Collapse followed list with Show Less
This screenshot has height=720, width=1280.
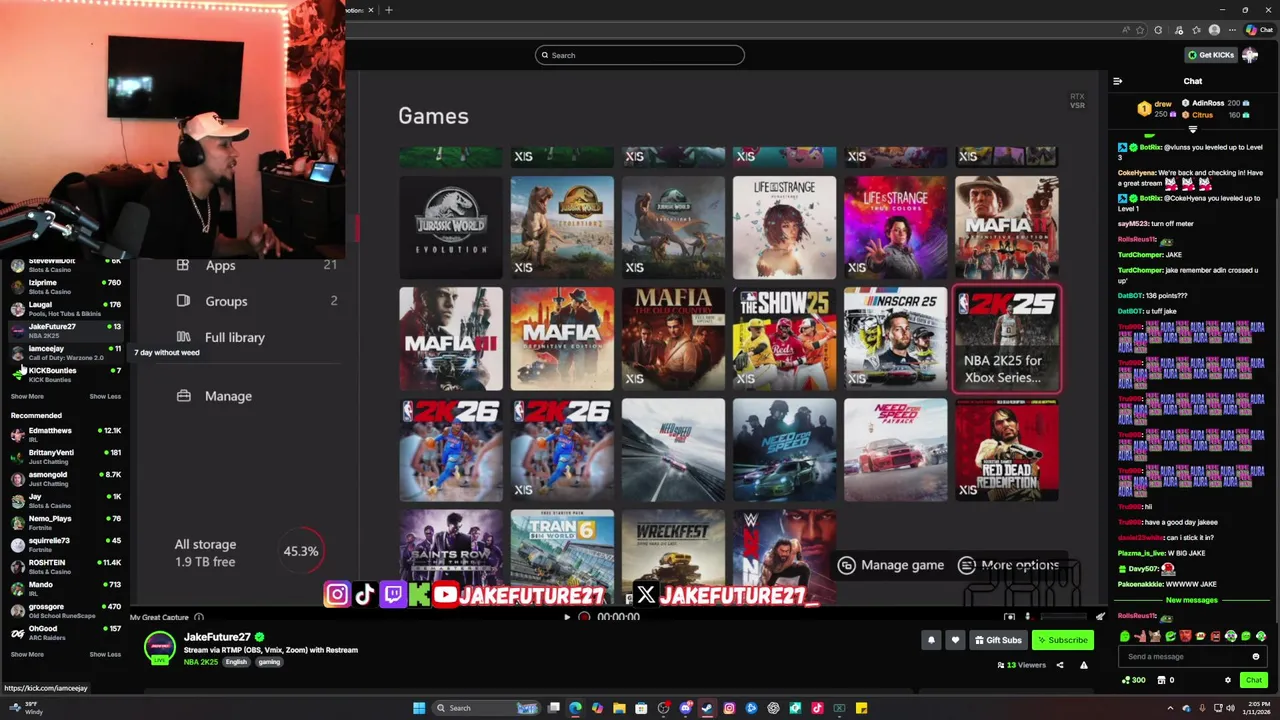point(105,396)
